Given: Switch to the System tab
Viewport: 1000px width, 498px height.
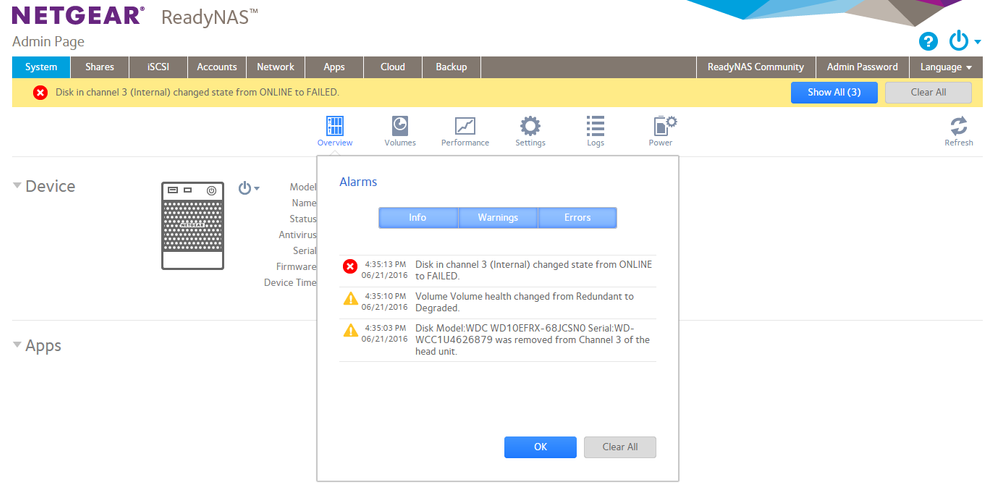Looking at the screenshot, I should click(41, 67).
